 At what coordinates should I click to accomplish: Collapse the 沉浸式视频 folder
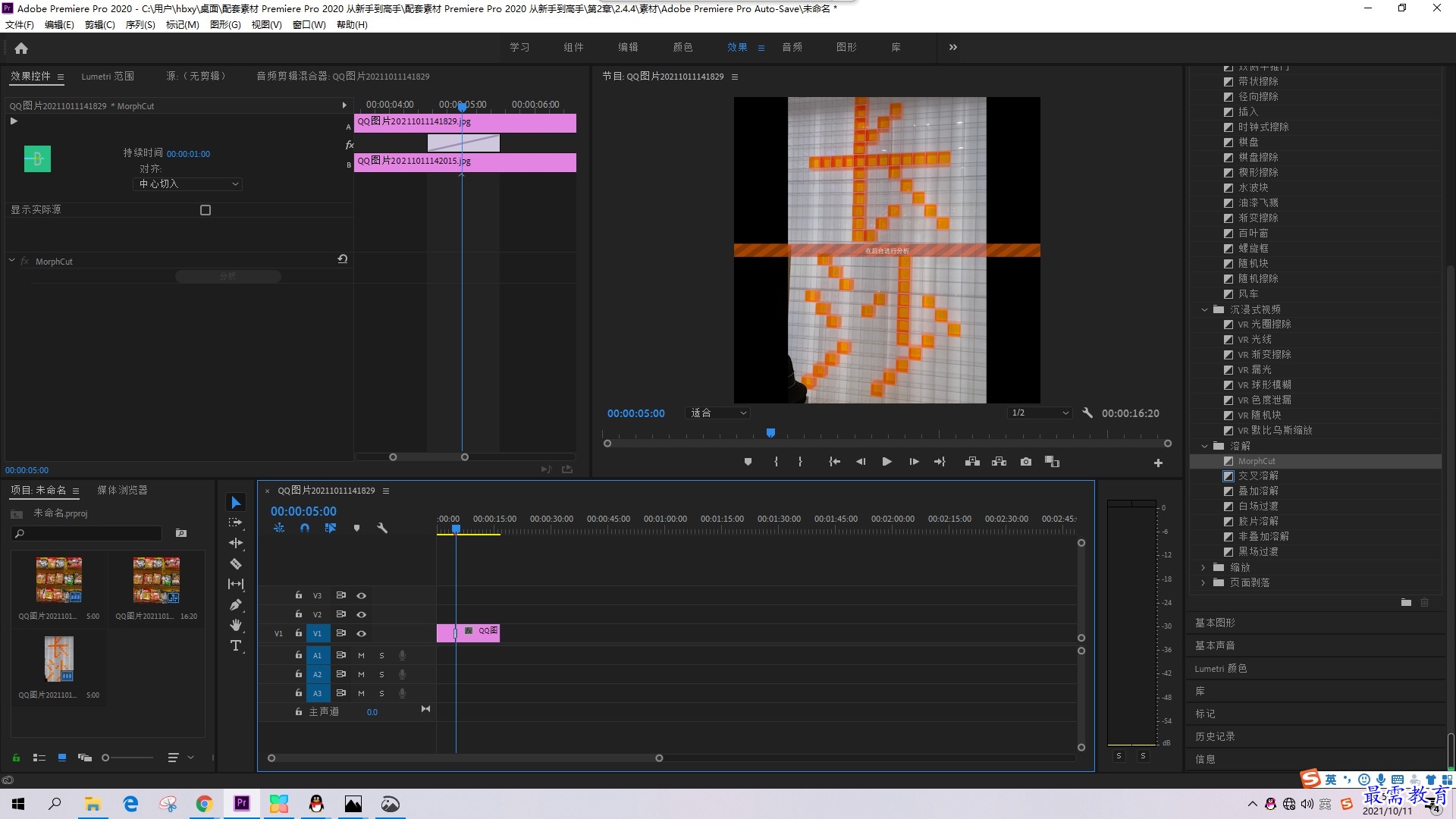tap(1204, 309)
